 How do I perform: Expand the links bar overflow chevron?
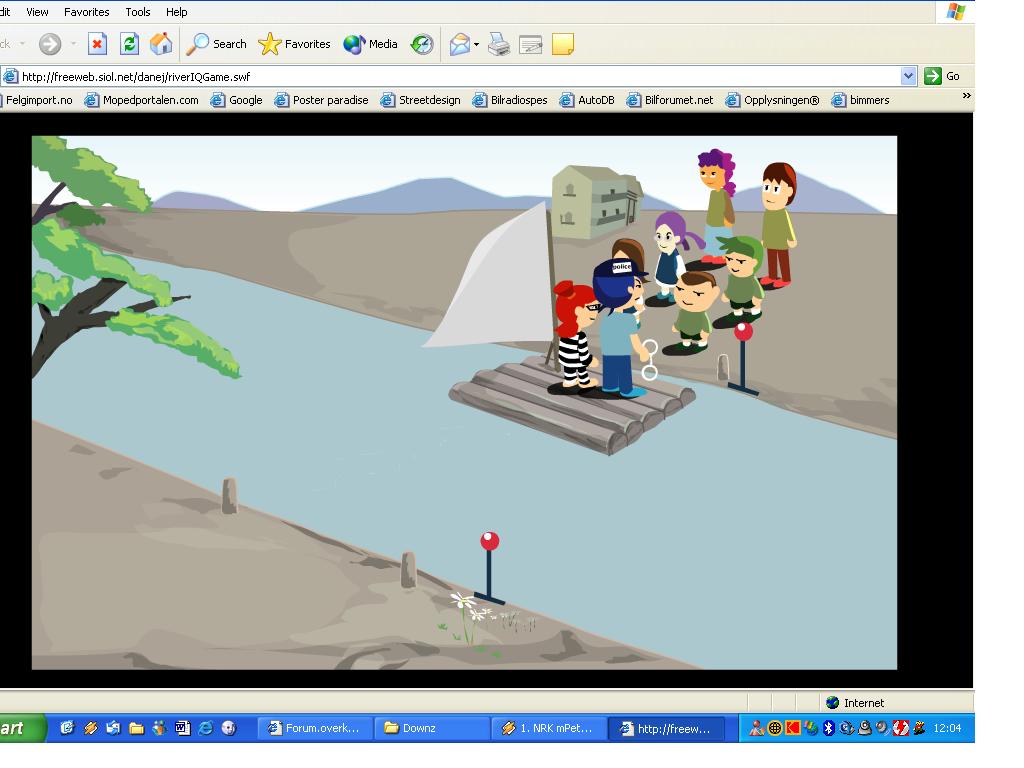(x=967, y=96)
